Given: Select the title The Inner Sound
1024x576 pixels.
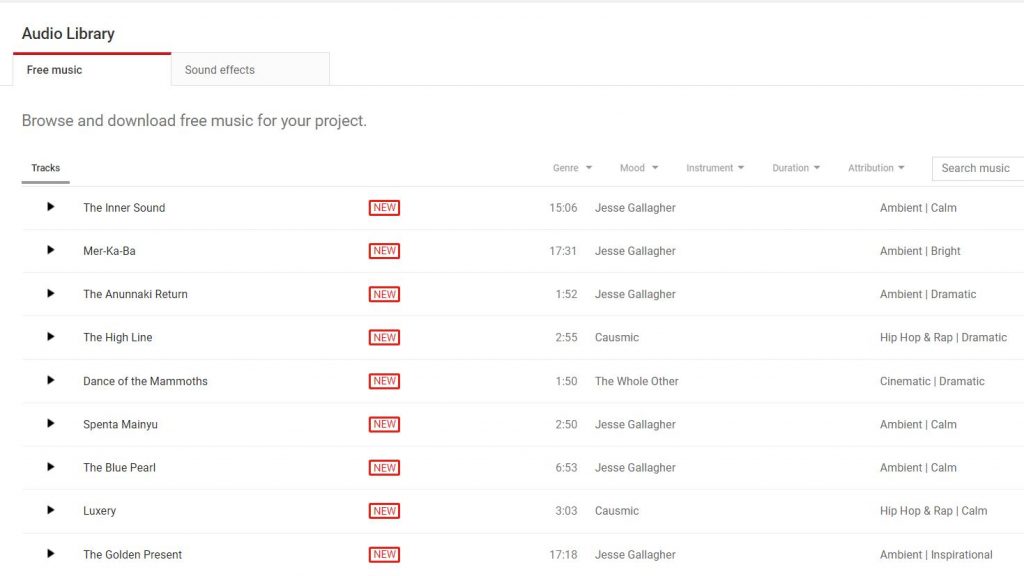Looking at the screenshot, I should (x=124, y=208).
